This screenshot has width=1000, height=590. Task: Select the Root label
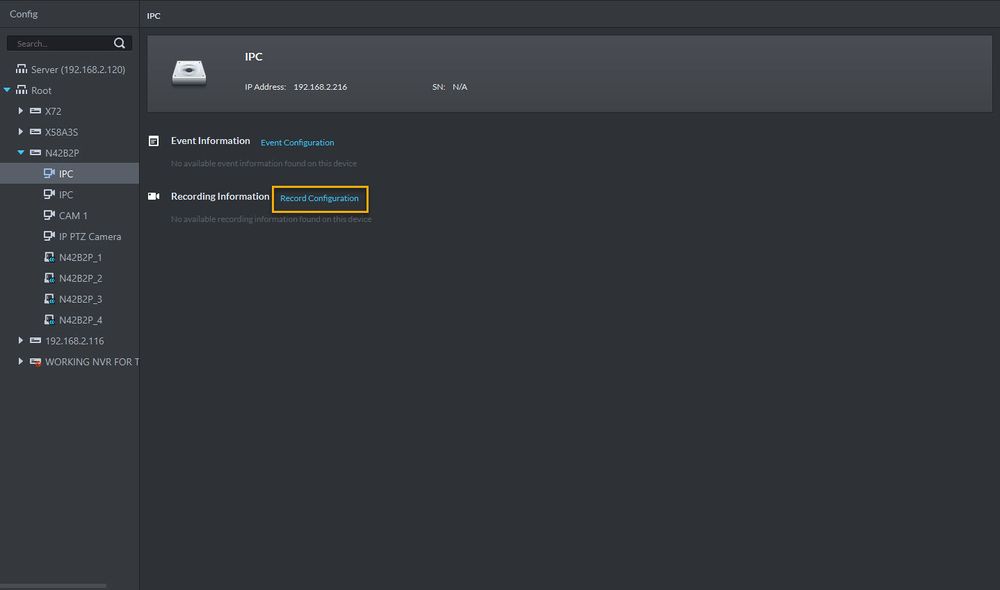coord(41,91)
